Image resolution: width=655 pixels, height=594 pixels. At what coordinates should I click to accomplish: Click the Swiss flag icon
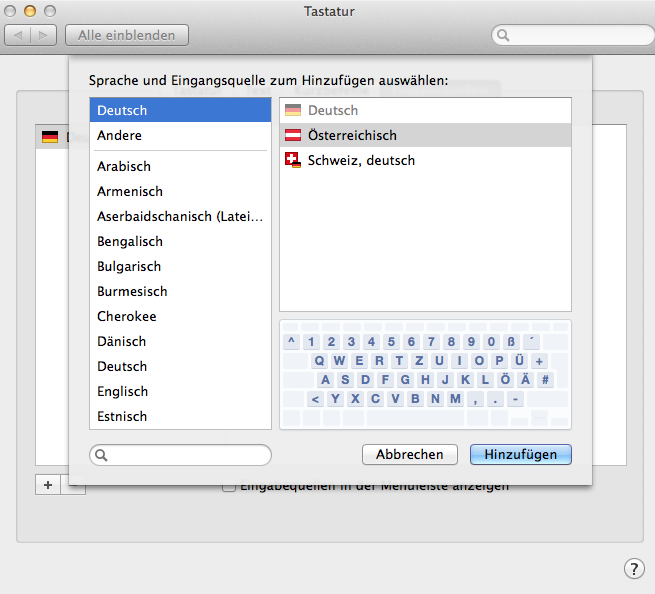[293, 160]
